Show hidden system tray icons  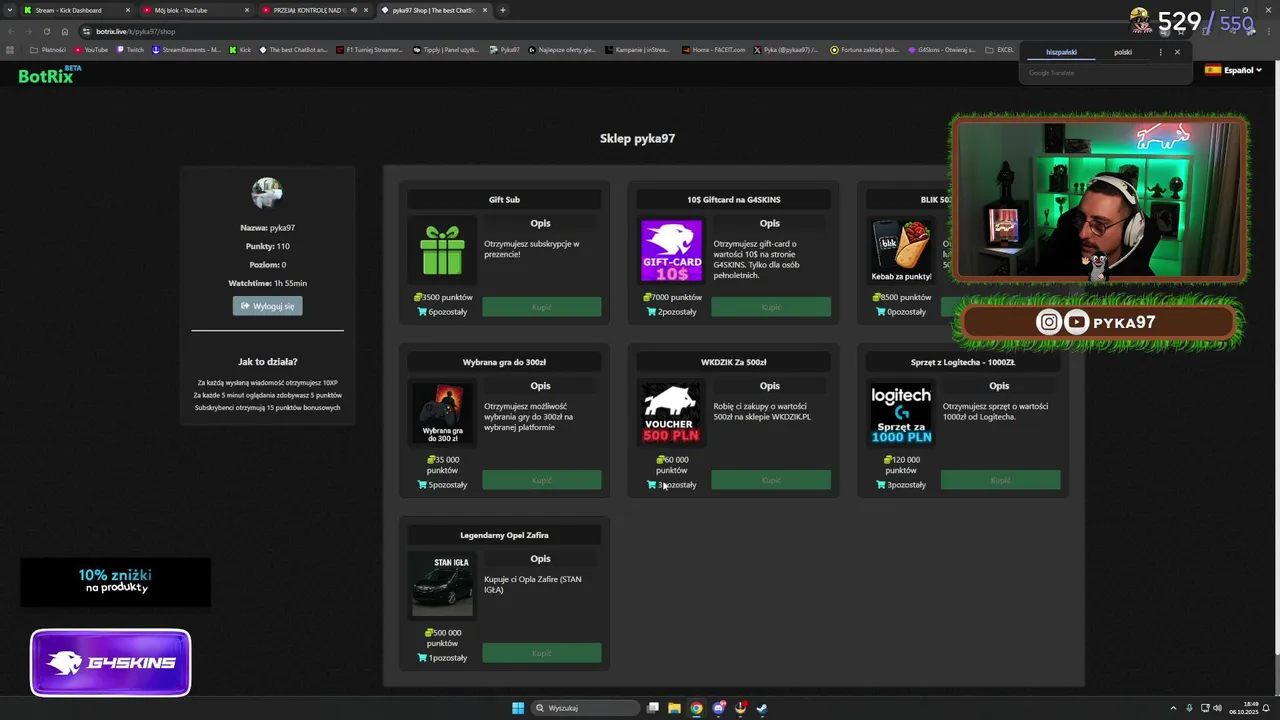[1173, 708]
